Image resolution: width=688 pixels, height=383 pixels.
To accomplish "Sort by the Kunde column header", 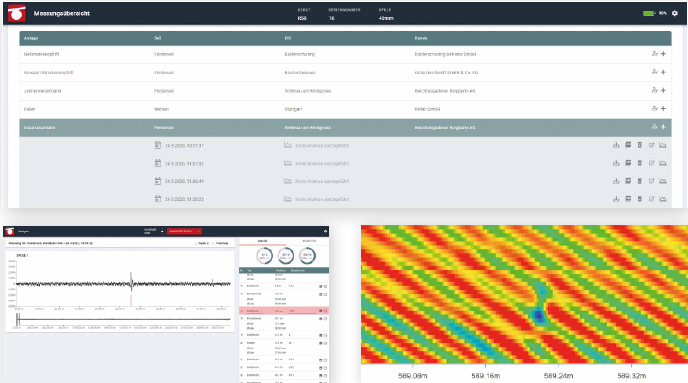I will pyautogui.click(x=421, y=38).
